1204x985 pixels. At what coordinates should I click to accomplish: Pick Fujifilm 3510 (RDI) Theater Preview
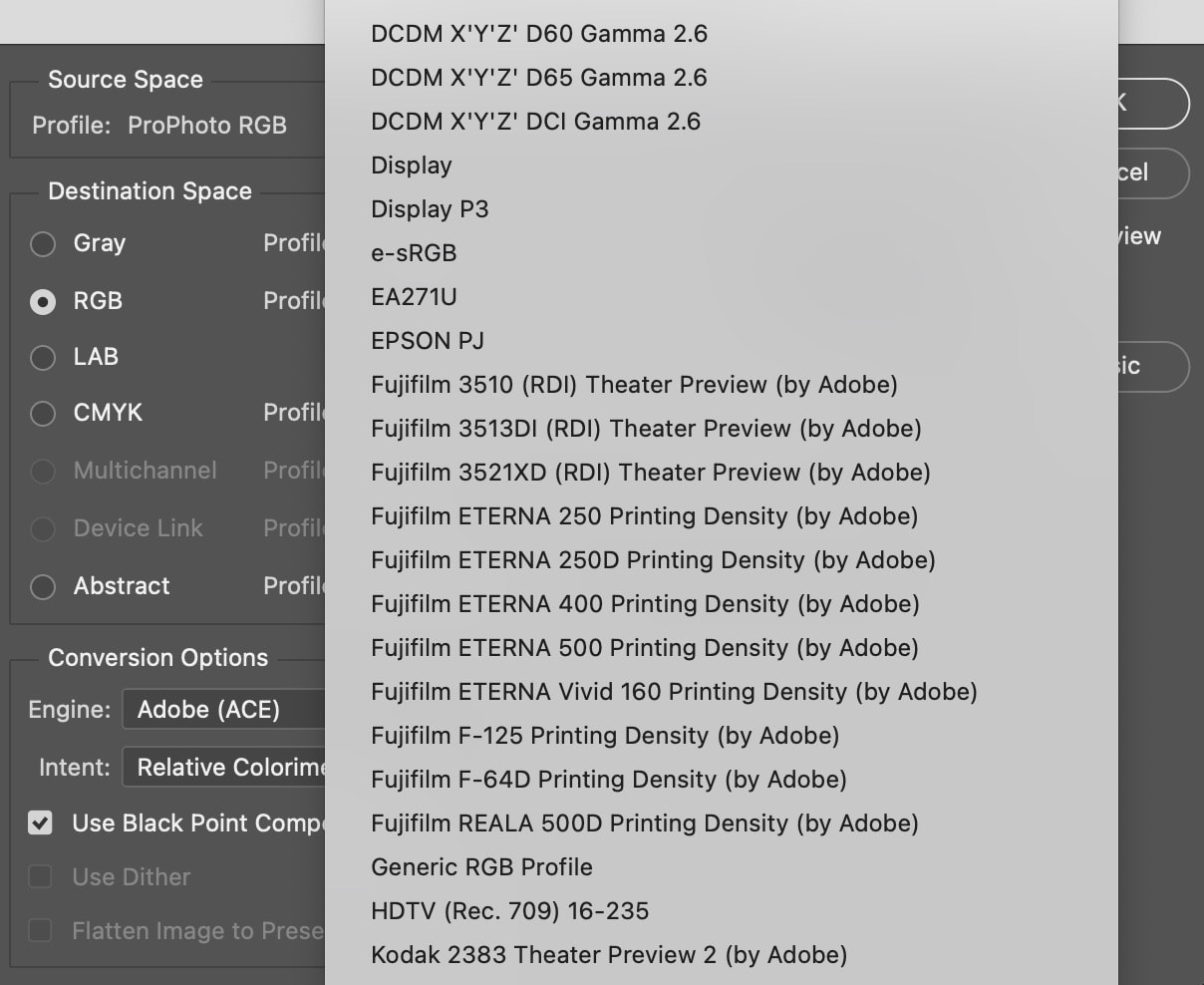tap(633, 385)
